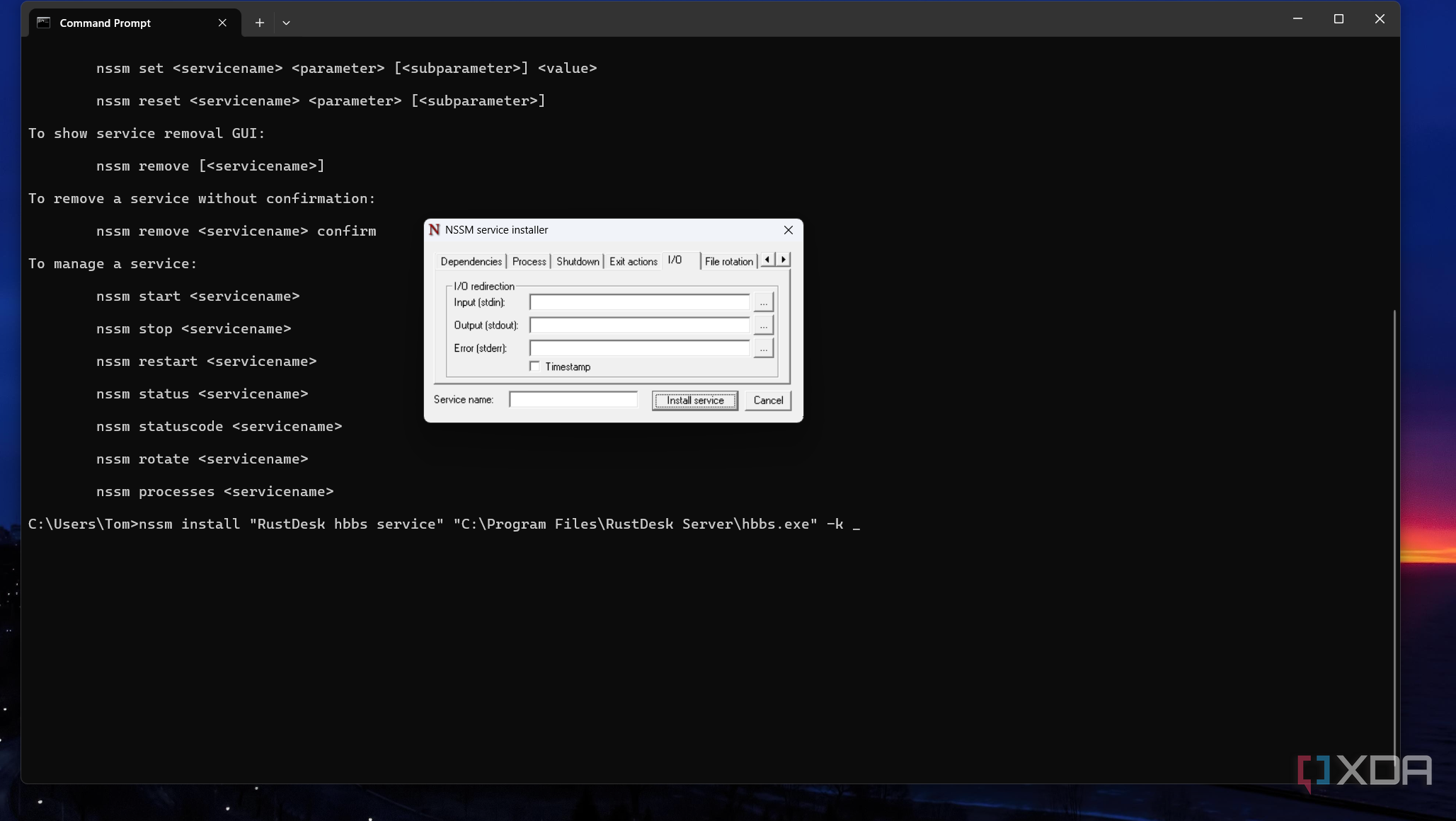Browse for Input (stdin) file
This screenshot has width=1456, height=821.
point(763,303)
